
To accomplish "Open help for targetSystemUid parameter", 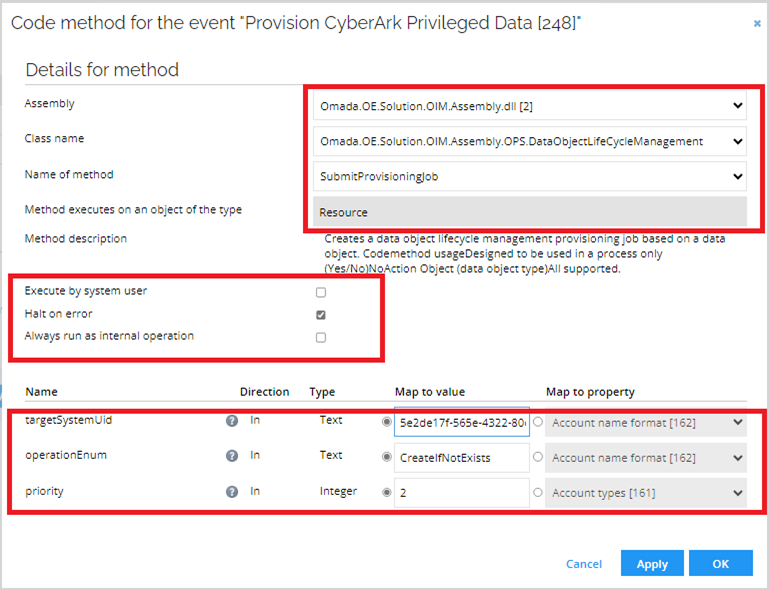I will [231, 421].
